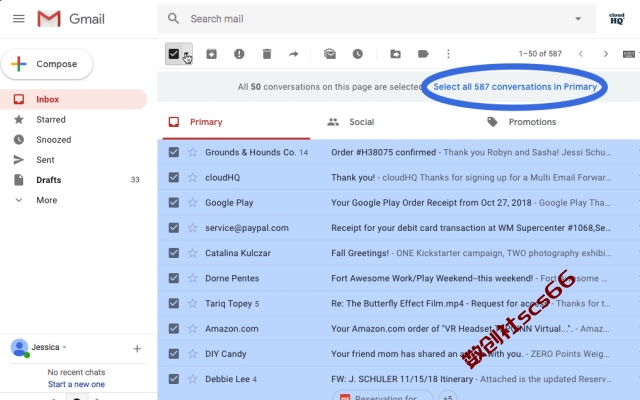Uncheck the master select-all checkbox
The width and height of the screenshot is (640, 400).
point(173,54)
